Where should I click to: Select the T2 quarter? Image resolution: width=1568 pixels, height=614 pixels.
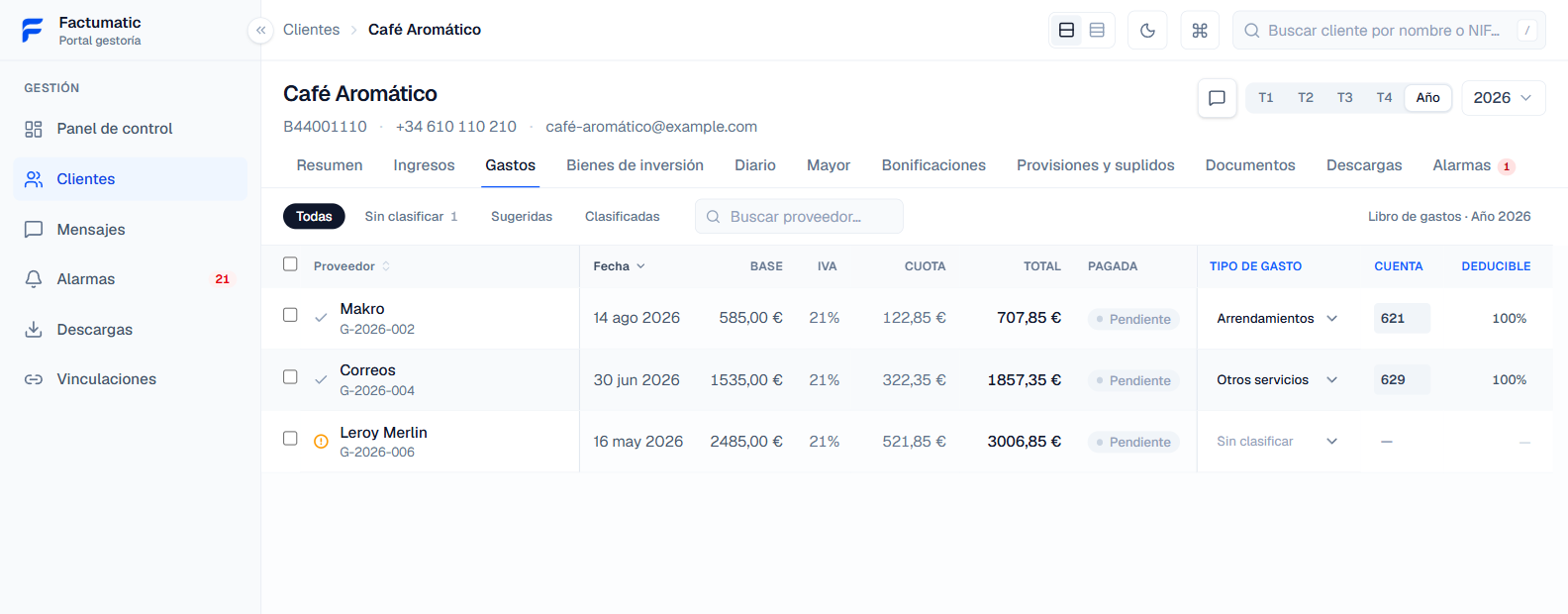coord(1306,98)
